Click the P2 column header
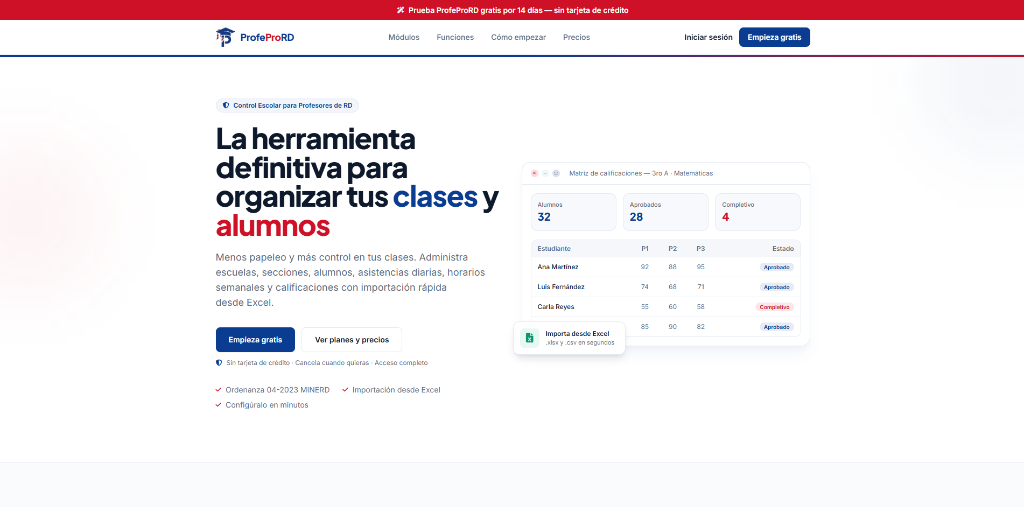Screen dimensions: 1024x507 coord(673,248)
